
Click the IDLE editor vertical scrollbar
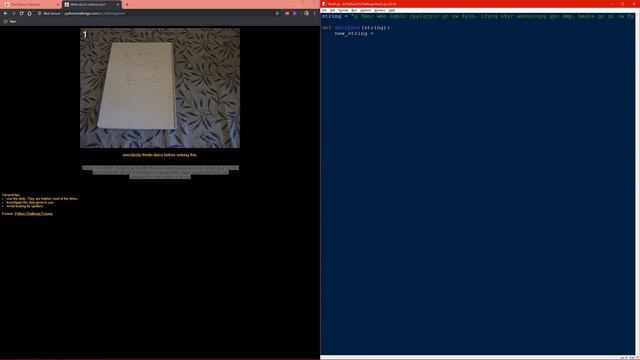(637, 184)
